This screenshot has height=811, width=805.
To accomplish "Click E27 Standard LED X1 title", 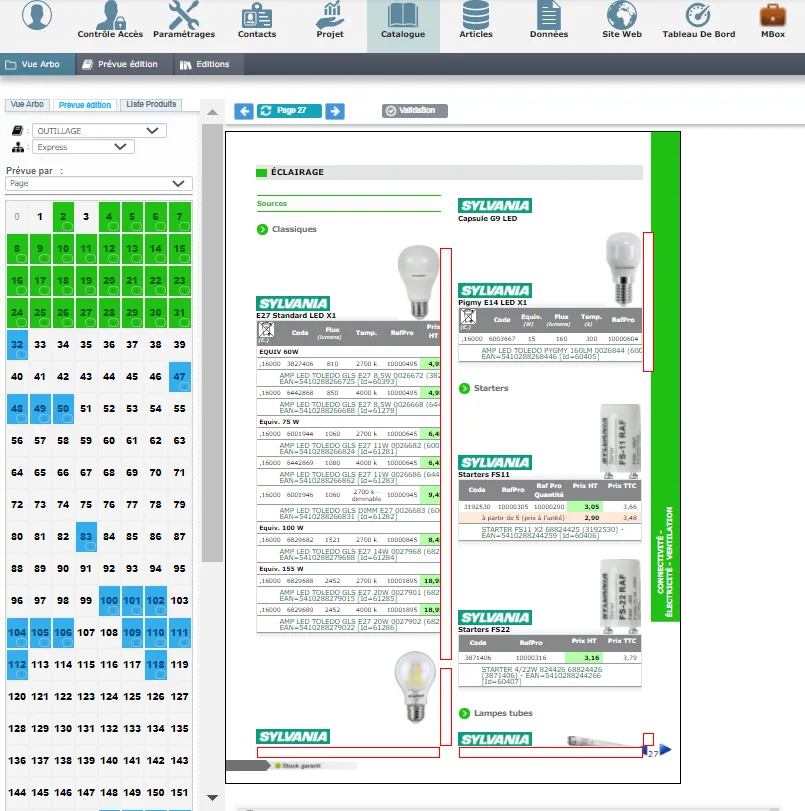I will point(296,316).
